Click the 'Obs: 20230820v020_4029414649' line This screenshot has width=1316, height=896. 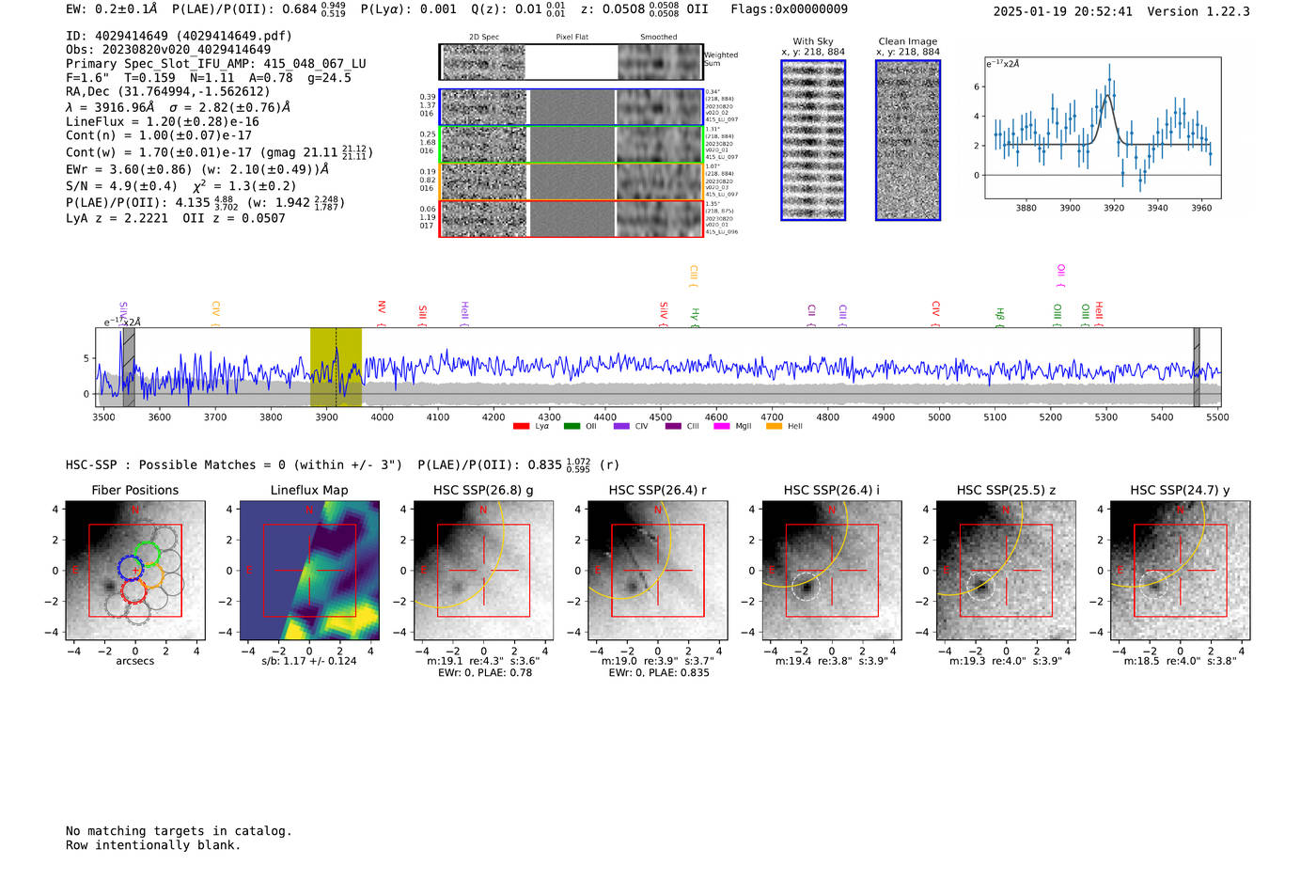168,50
